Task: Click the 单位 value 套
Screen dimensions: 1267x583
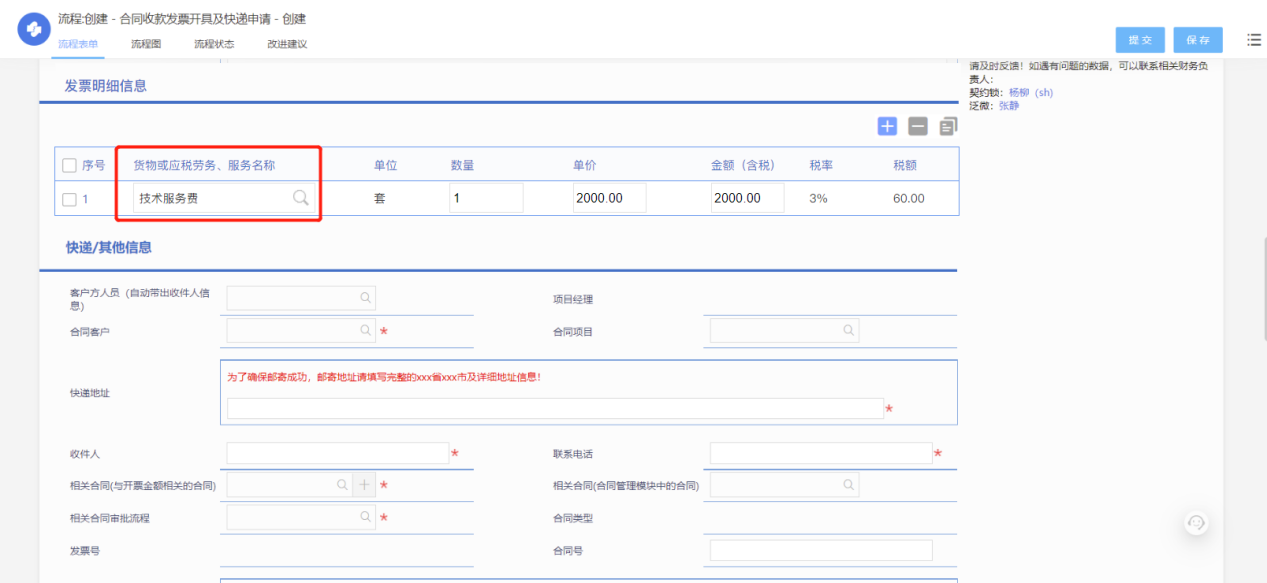Action: point(380,199)
